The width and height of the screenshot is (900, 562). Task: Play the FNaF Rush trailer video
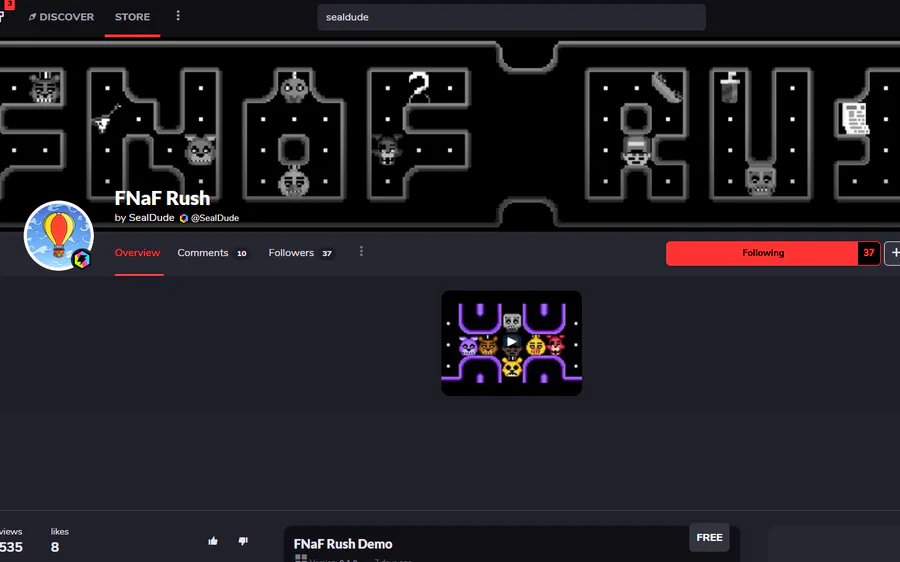[511, 343]
